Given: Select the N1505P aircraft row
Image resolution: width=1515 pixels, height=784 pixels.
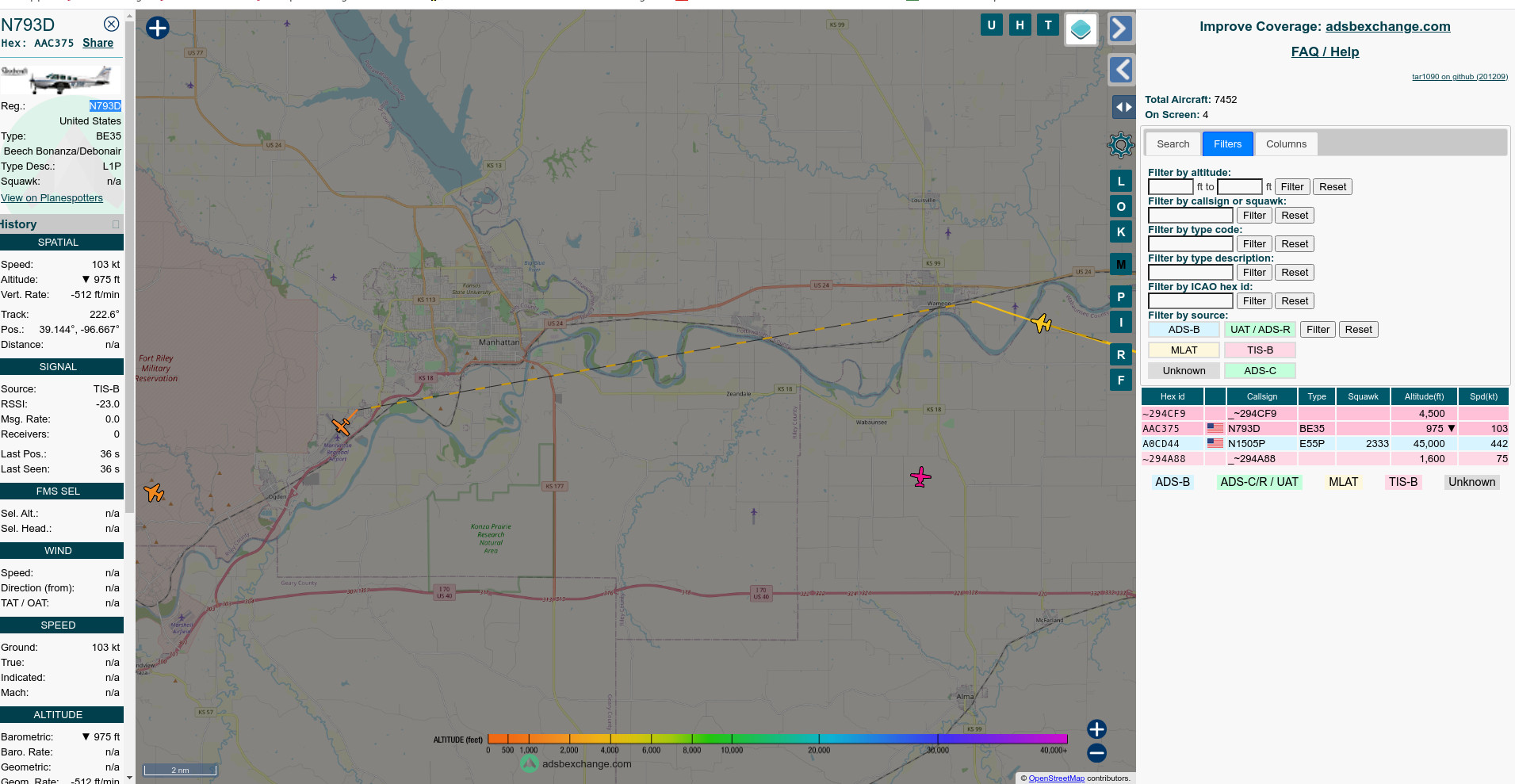Looking at the screenshot, I should (1325, 444).
